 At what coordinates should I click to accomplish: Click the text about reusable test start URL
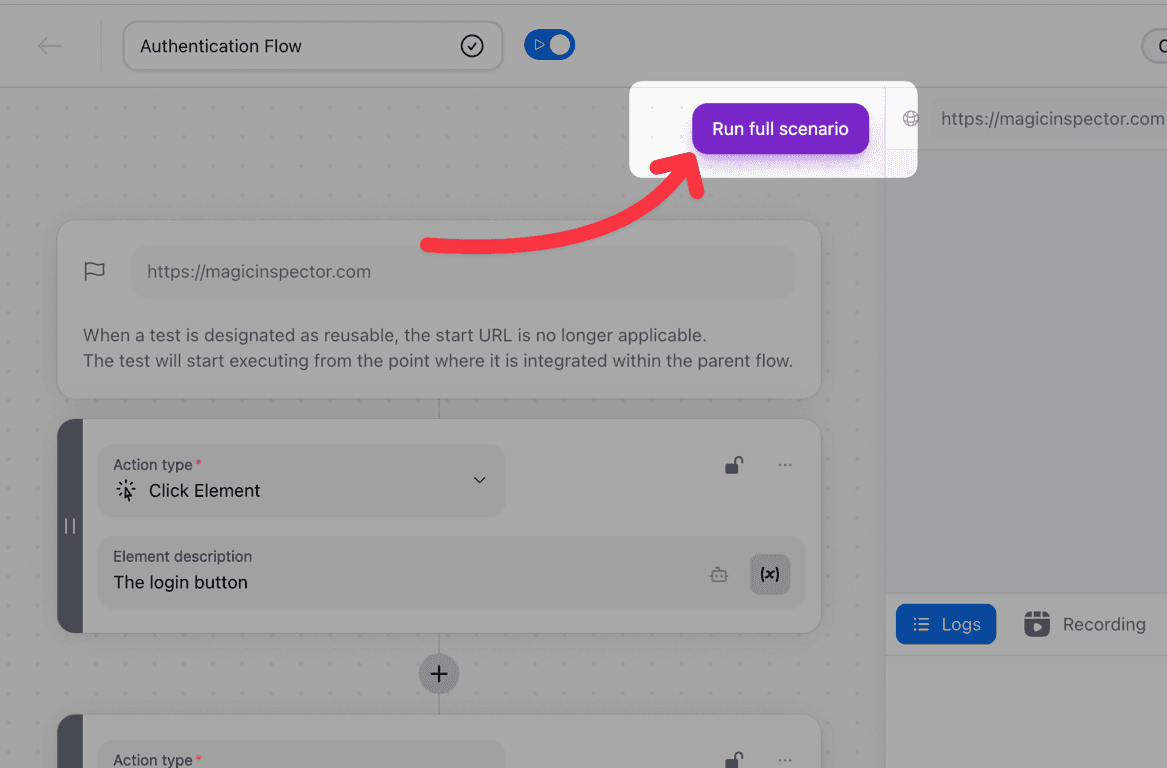[438, 348]
